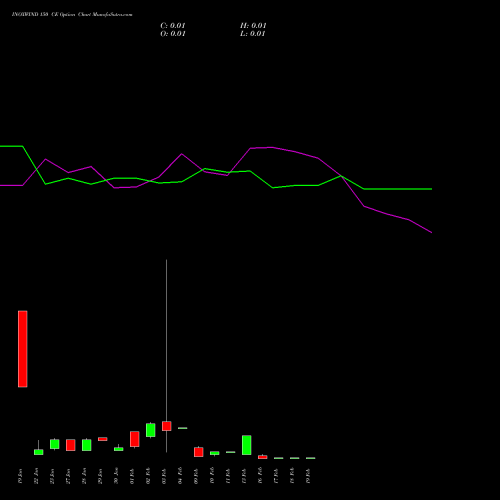Click the 23 Jan date label

coord(52,476)
